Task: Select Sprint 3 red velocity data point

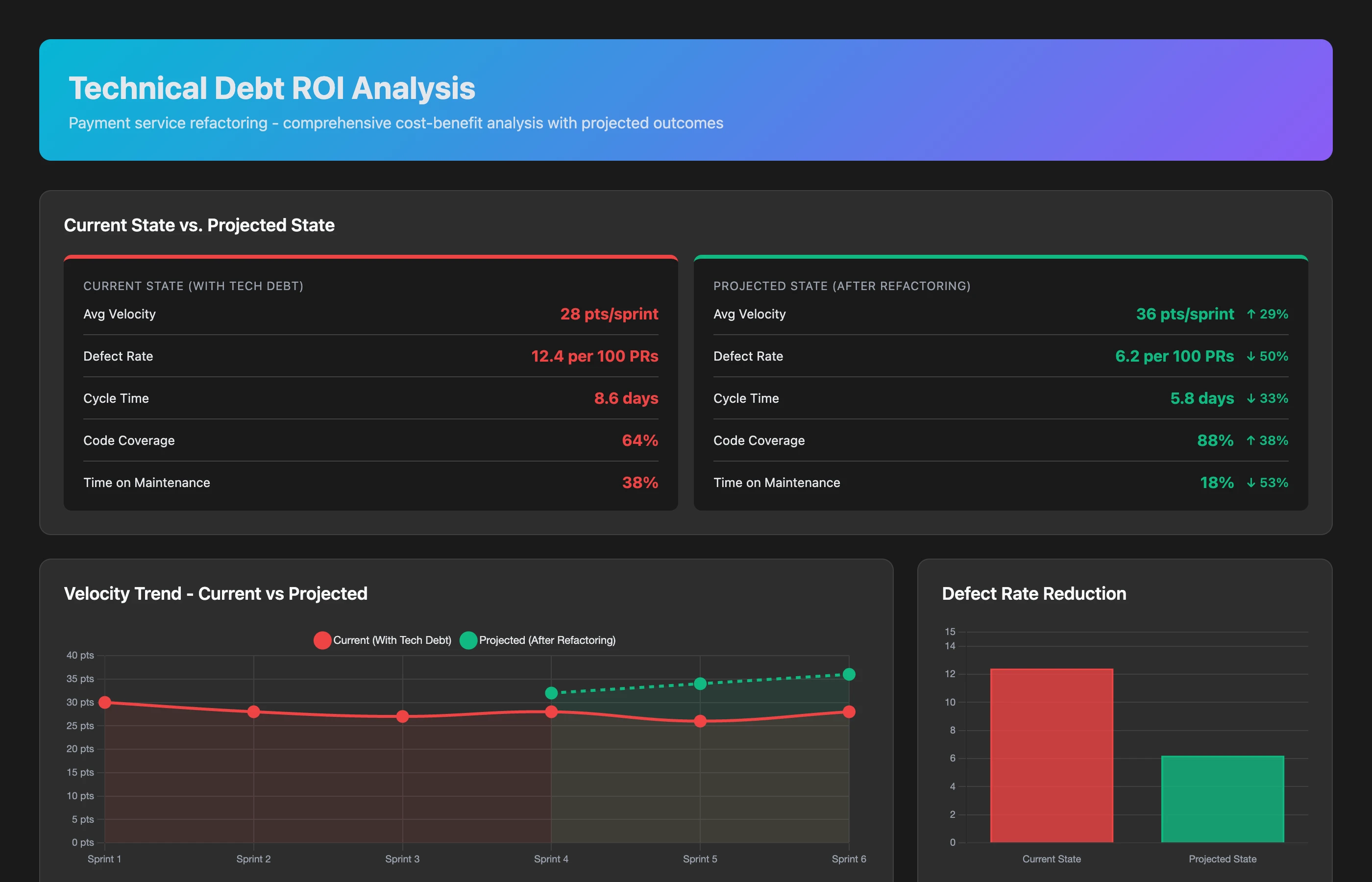Action: tap(403, 716)
